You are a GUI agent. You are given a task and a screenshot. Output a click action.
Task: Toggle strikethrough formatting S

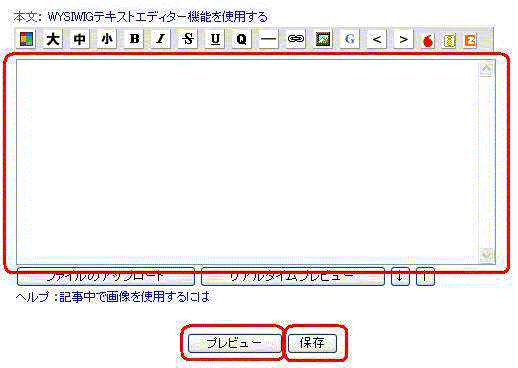(x=188, y=39)
